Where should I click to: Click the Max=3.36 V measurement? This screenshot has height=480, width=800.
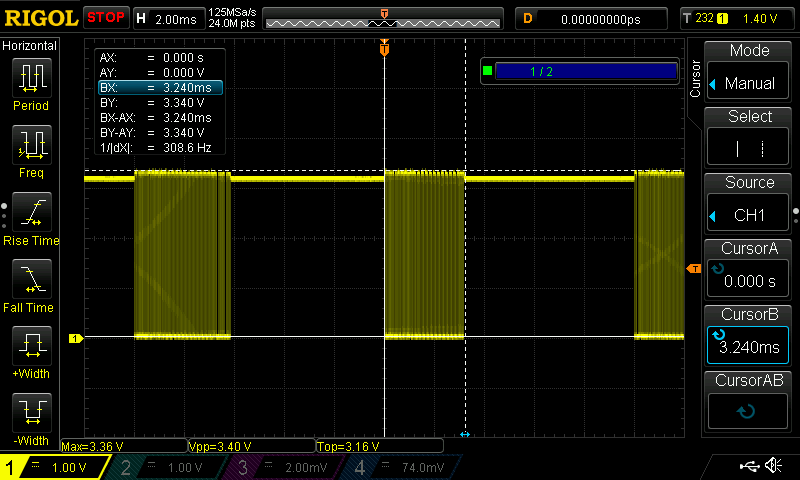click(x=124, y=446)
